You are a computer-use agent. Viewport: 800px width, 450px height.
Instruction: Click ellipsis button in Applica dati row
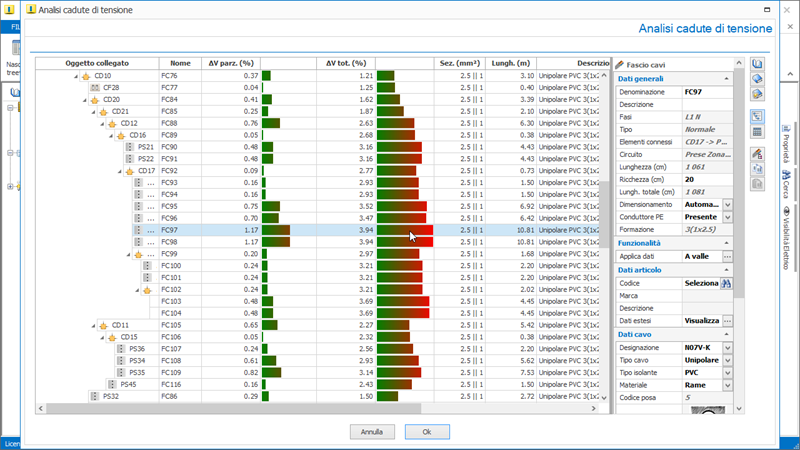point(727,257)
